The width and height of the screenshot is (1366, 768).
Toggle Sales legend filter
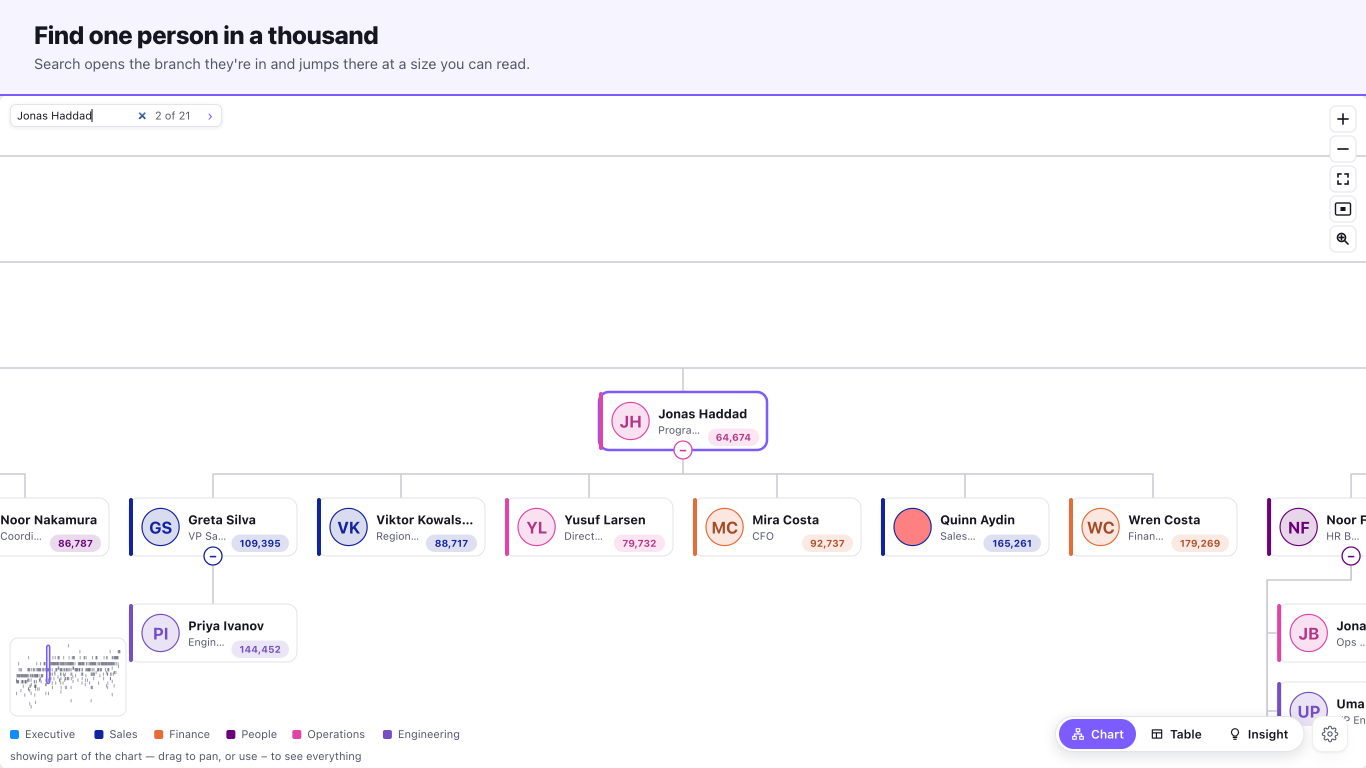tap(116, 734)
